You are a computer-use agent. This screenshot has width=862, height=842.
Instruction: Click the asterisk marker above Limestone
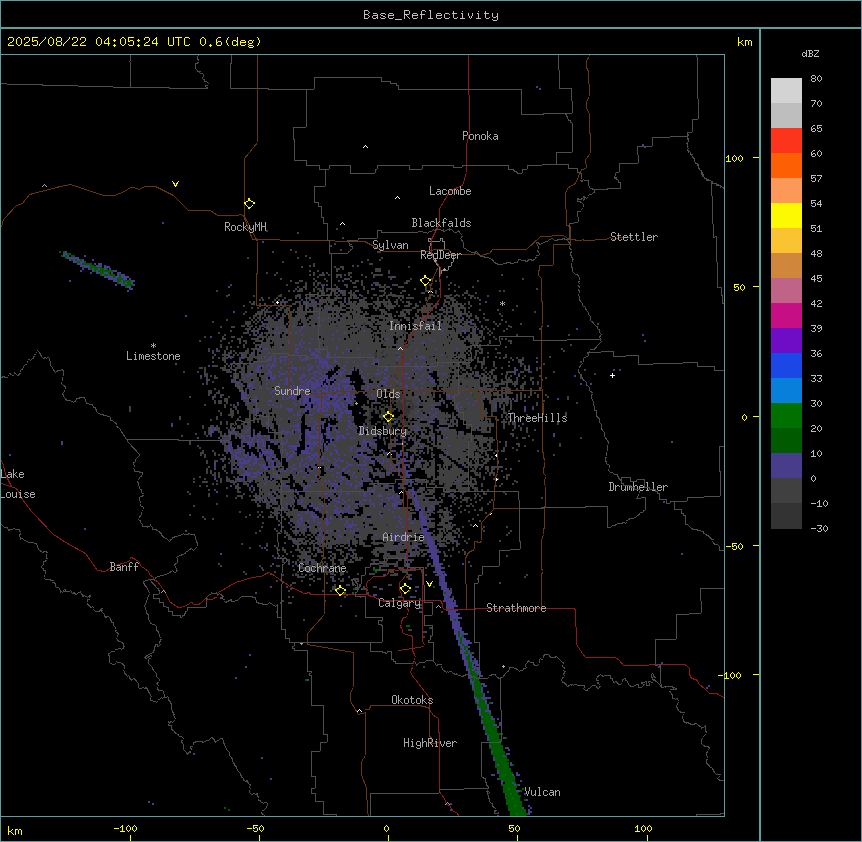(x=153, y=346)
